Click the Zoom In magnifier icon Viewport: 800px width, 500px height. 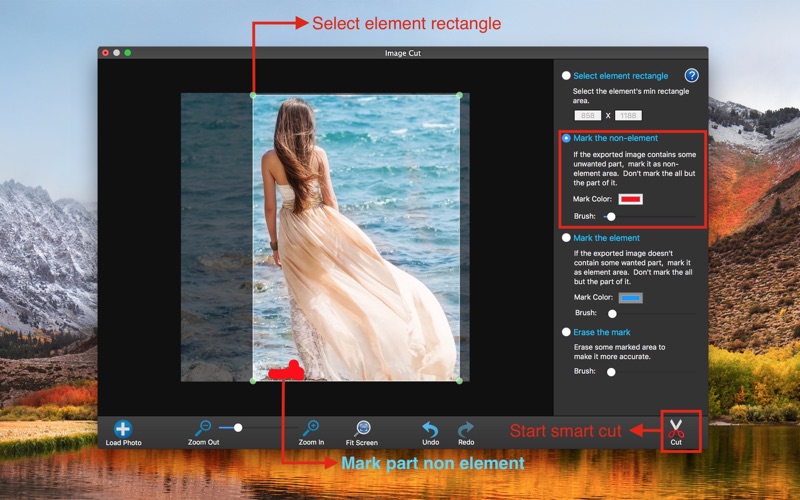click(311, 428)
